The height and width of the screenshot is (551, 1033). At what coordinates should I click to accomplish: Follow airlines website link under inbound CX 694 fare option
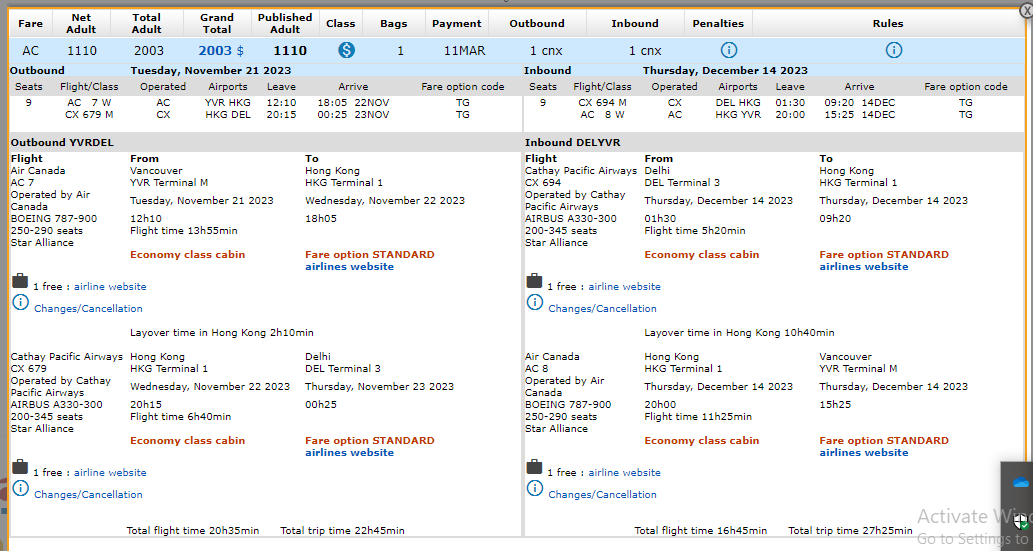pos(864,267)
